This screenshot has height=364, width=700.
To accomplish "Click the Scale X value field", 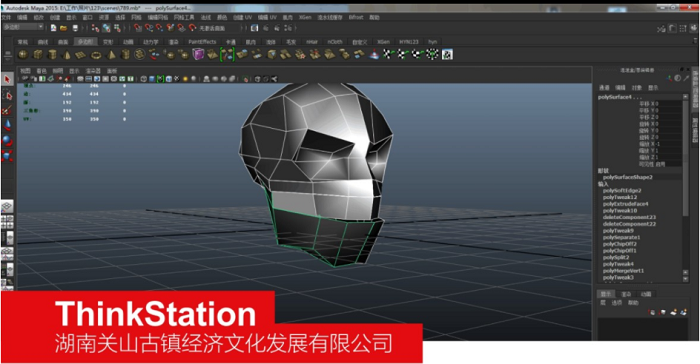I will [x=668, y=144].
